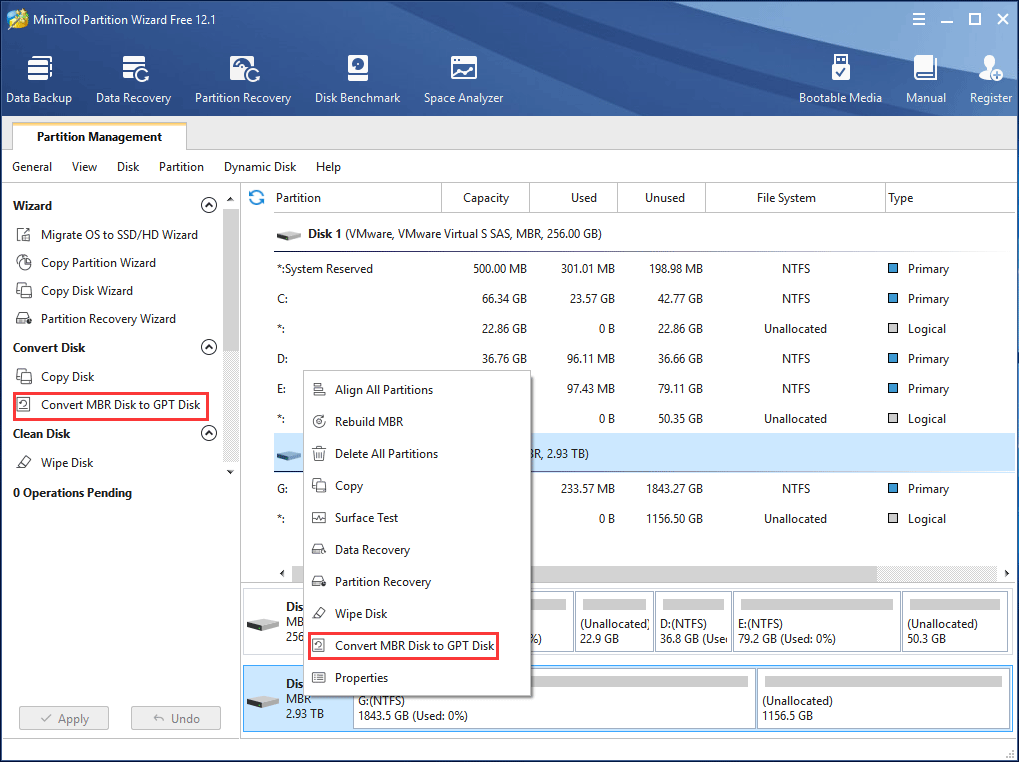Click the Undo button

click(x=176, y=718)
